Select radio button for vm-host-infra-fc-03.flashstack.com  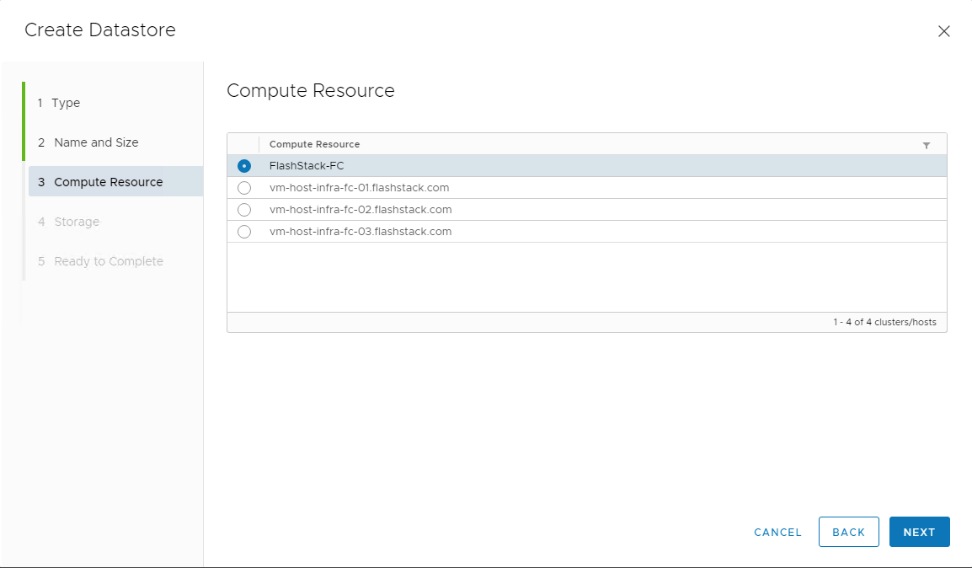pyautogui.click(x=244, y=231)
